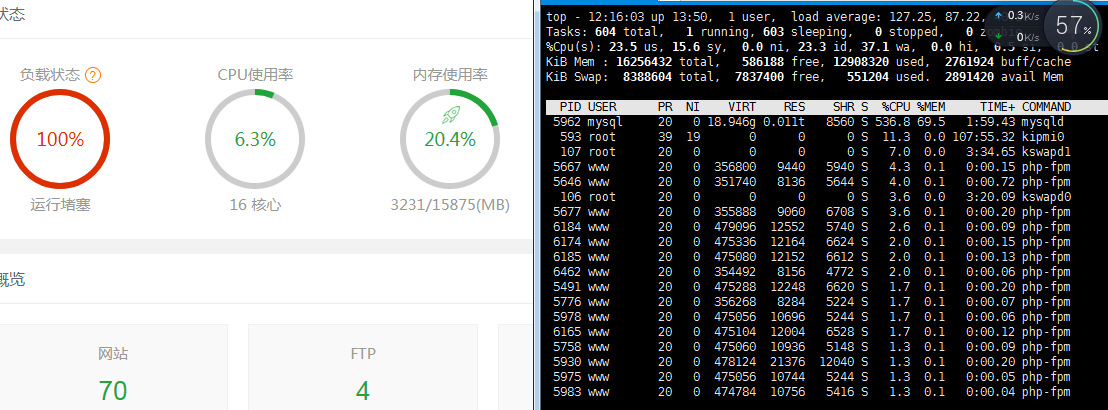Click the red 100% load status gauge

click(x=60, y=139)
